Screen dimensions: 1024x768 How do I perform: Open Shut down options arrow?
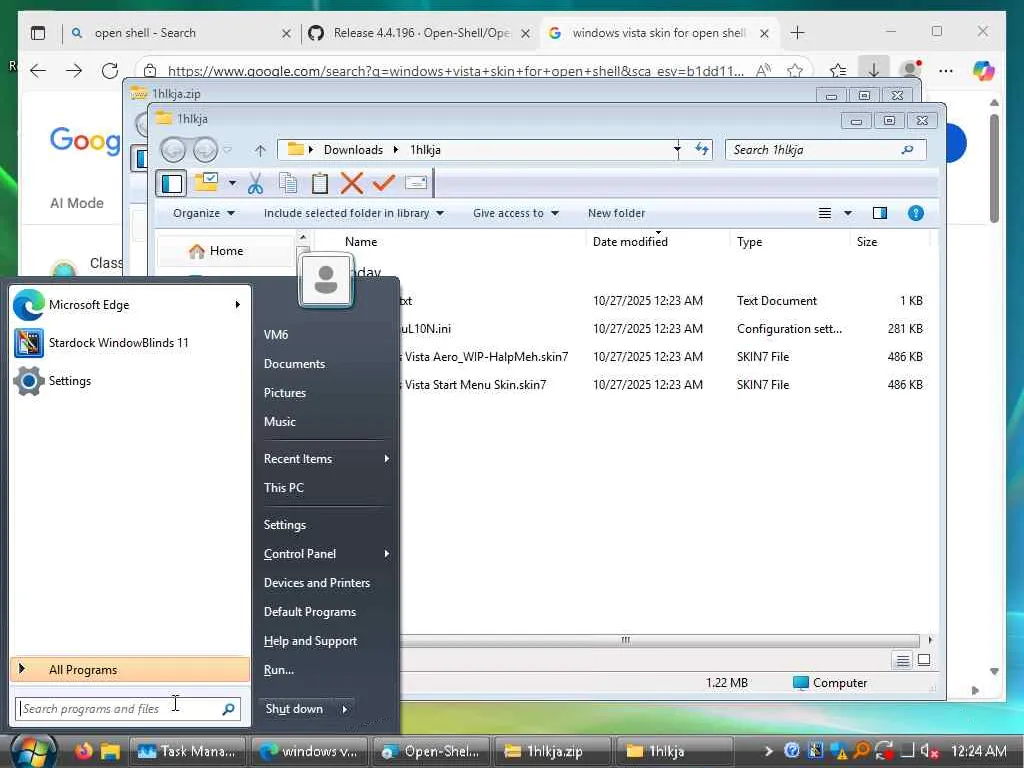point(345,709)
